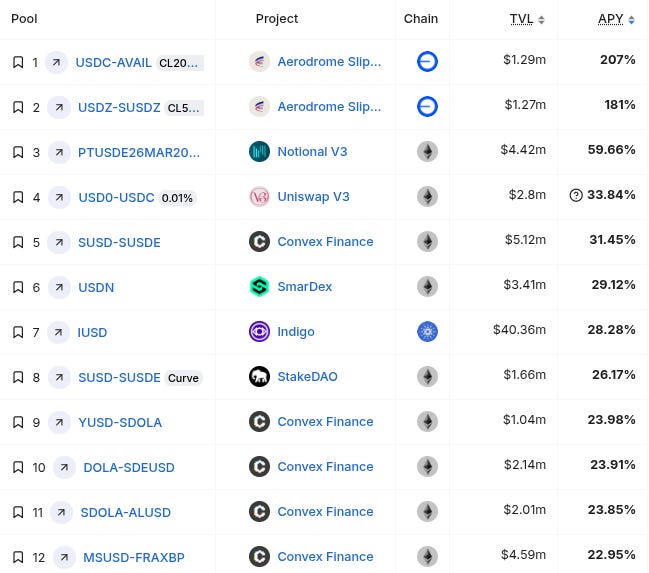Bookmark the USD0-USDC pool
This screenshot has width=649, height=573.
pos(18,197)
